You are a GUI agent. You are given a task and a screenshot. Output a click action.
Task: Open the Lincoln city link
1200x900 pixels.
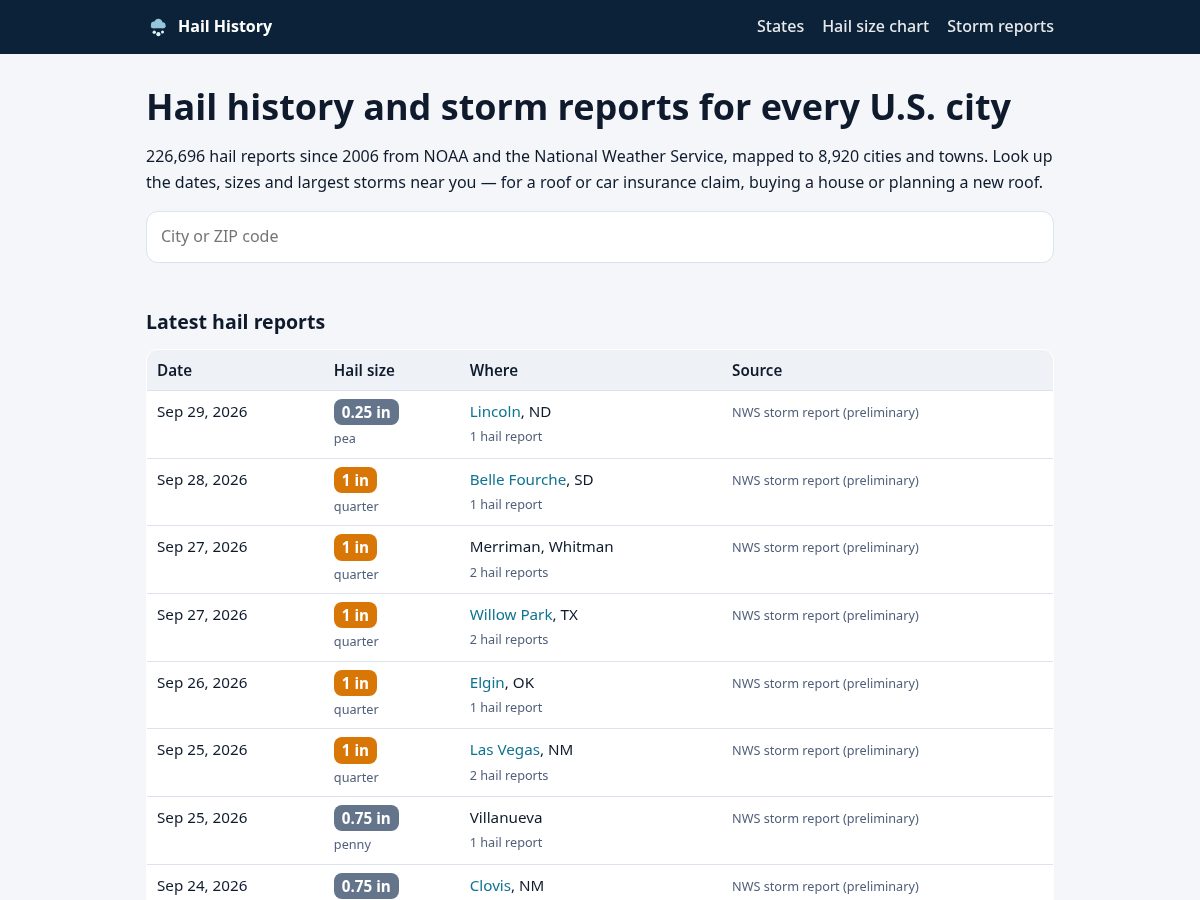[x=495, y=412]
